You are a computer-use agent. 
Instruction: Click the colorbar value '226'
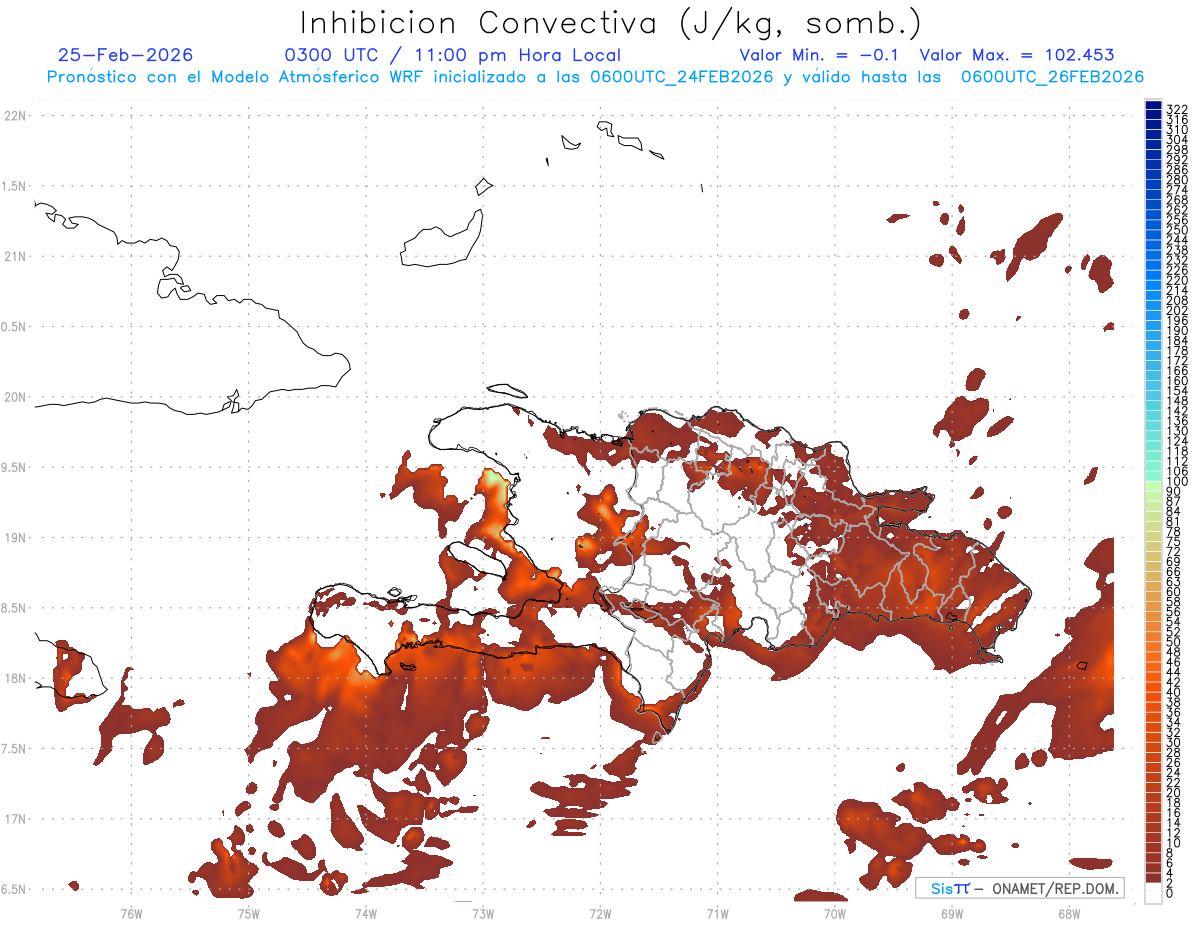click(1176, 270)
